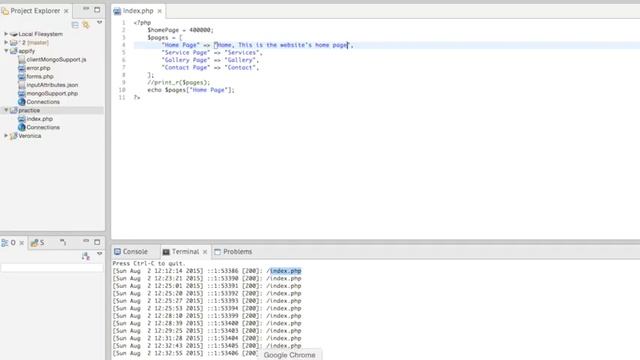
Task: Close the Terminal tab
Action: click(x=205, y=252)
